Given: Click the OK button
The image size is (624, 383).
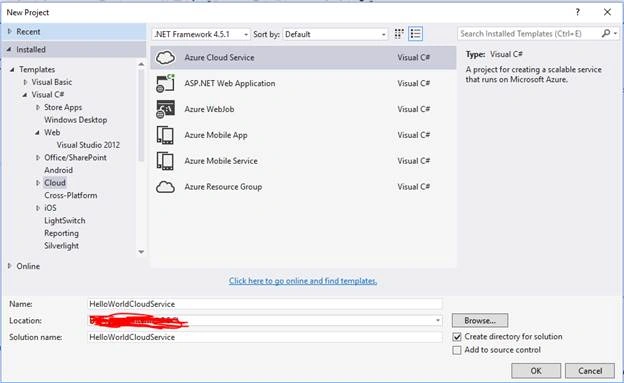Looking at the screenshot, I should pyautogui.click(x=536, y=371).
